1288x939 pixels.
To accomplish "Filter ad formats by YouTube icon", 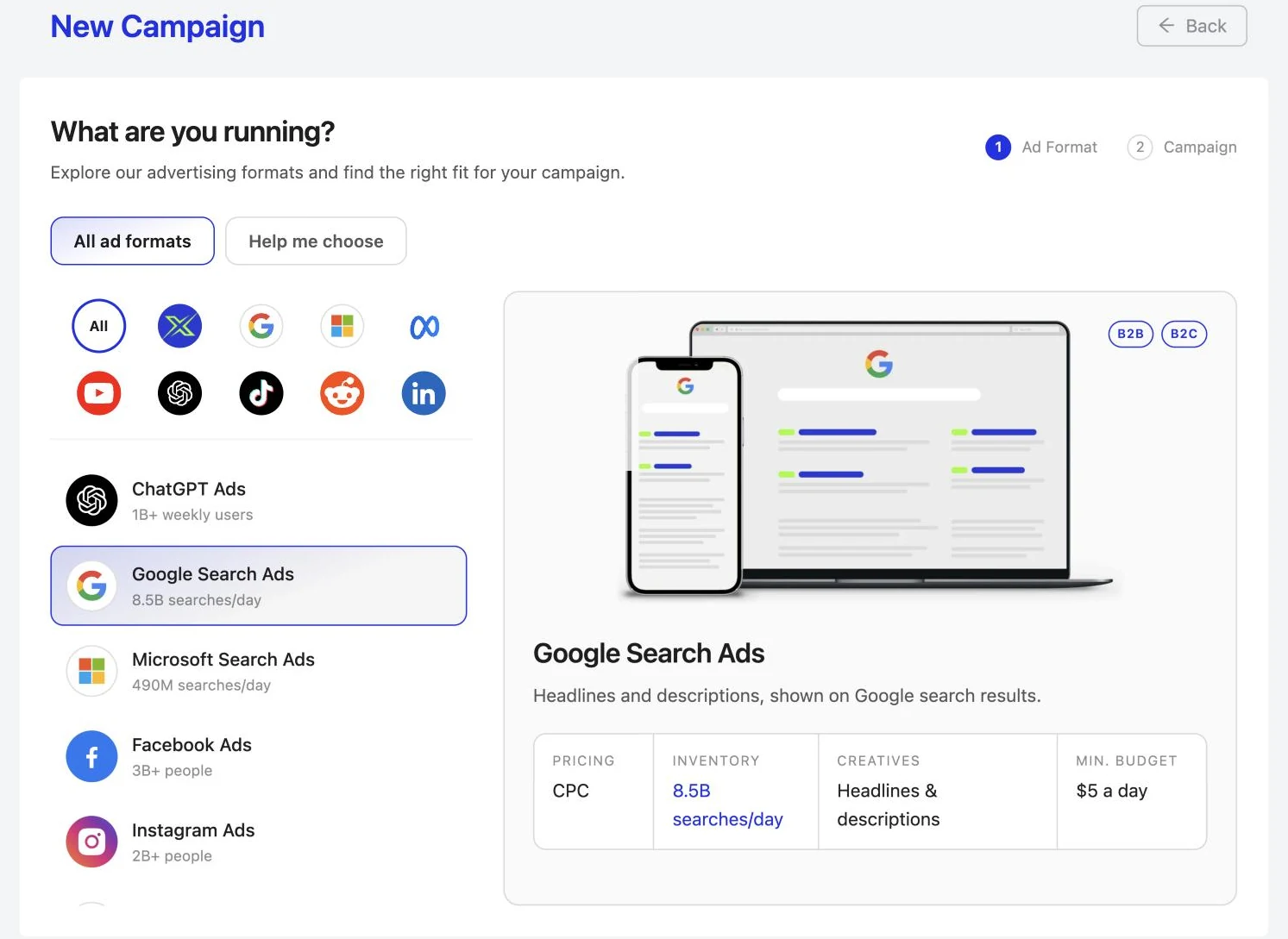I will 99,393.
